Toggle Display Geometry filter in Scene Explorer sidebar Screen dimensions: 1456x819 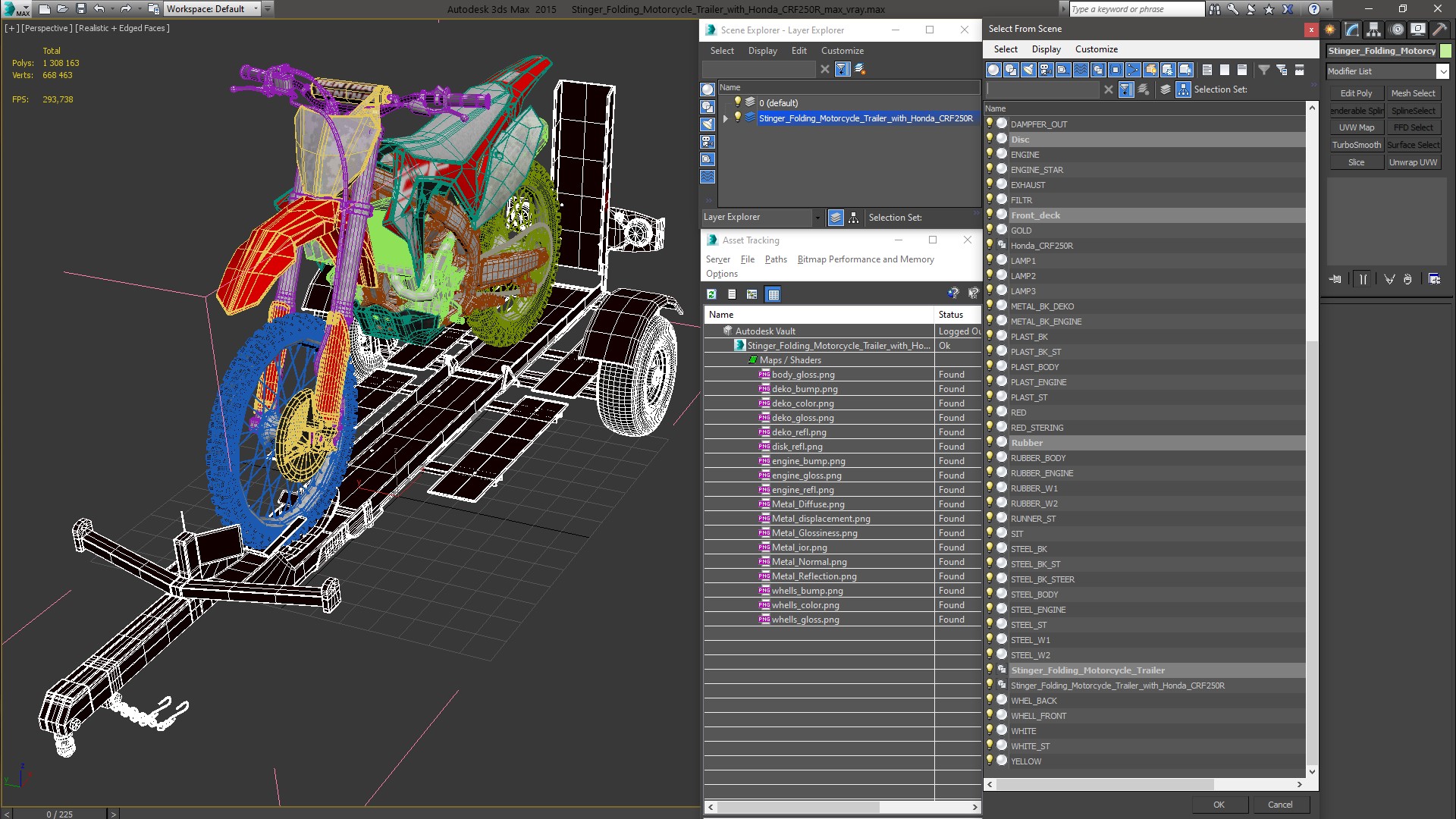(708, 89)
